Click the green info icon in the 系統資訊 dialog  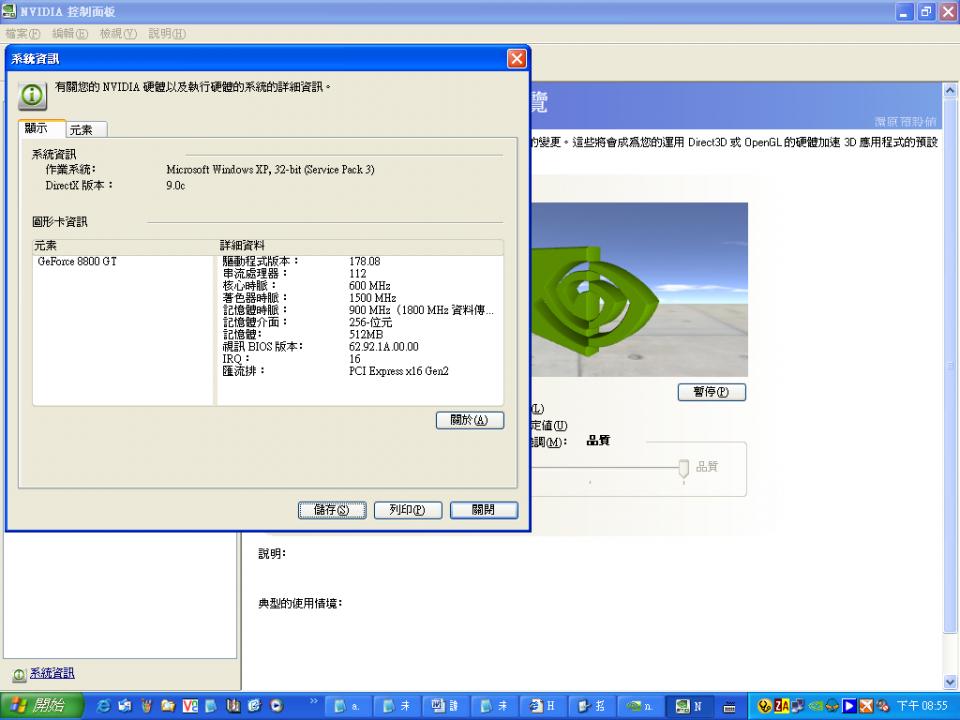coord(32,96)
